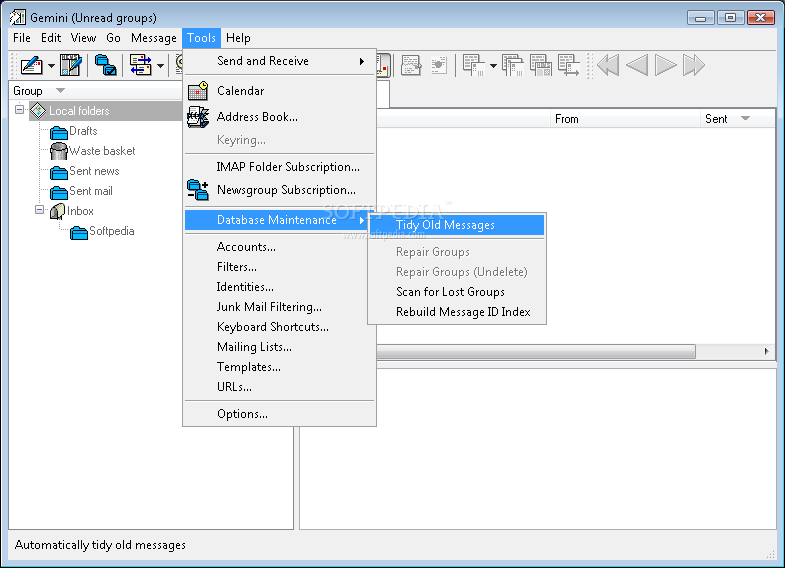Click the Drafts folder icon
The image size is (785, 568).
click(59, 133)
